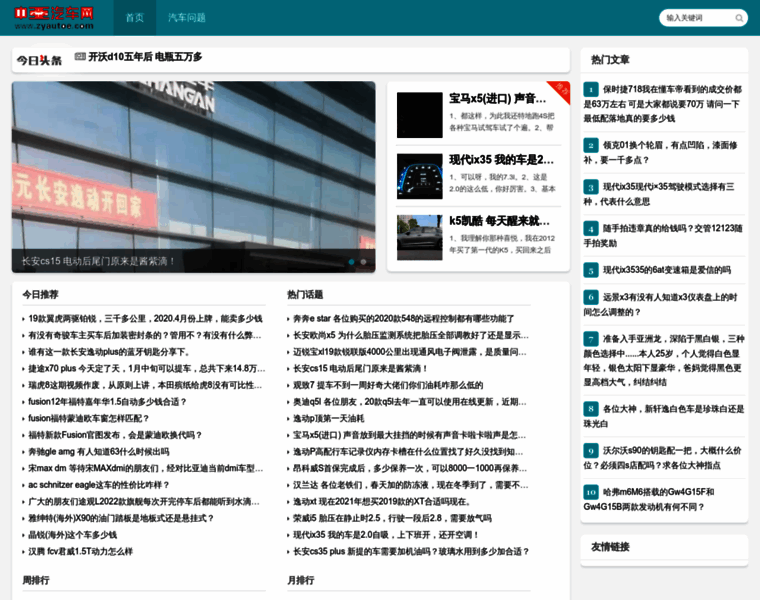Open the 首页 navigation tab
Screen dimensions: 760x600
(134, 18)
